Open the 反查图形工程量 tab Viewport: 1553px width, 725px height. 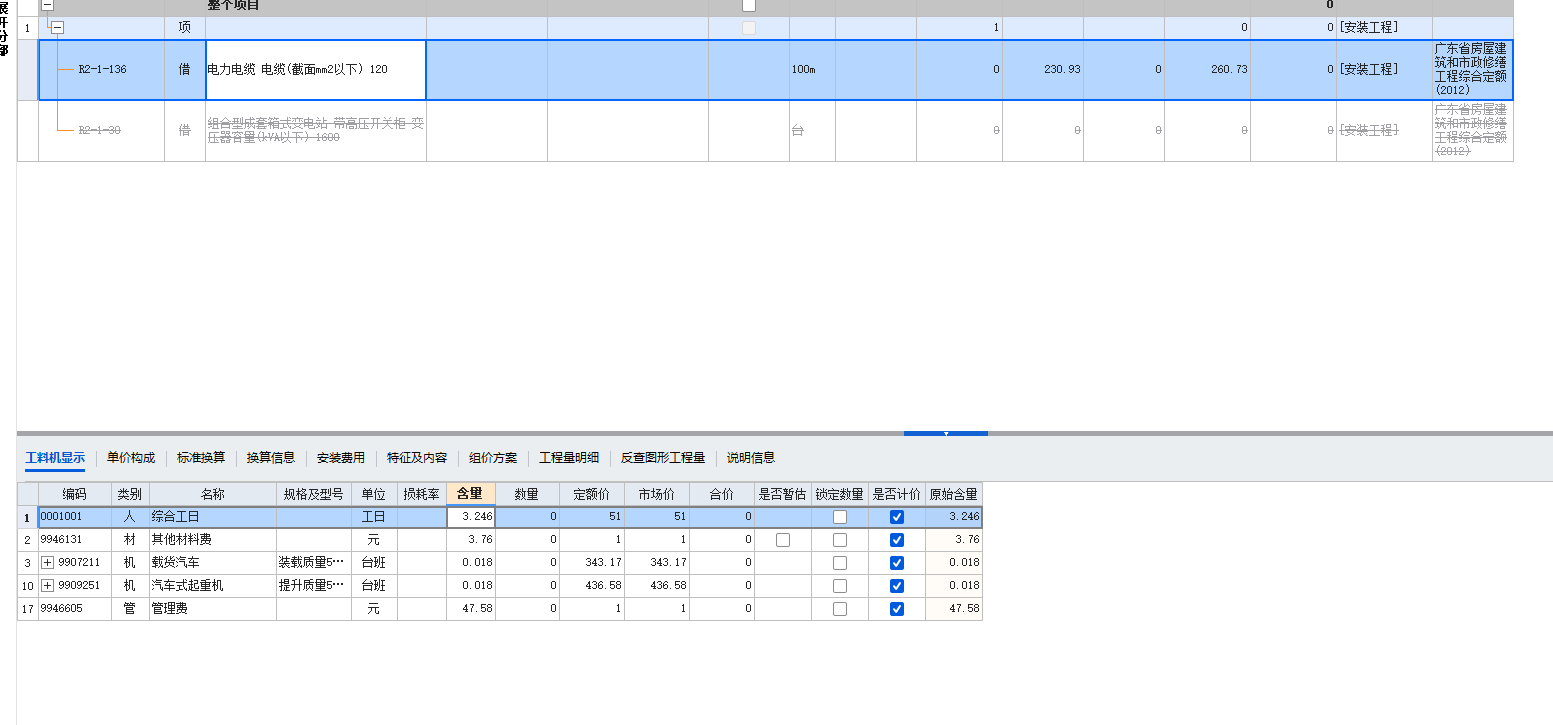pyautogui.click(x=663, y=458)
